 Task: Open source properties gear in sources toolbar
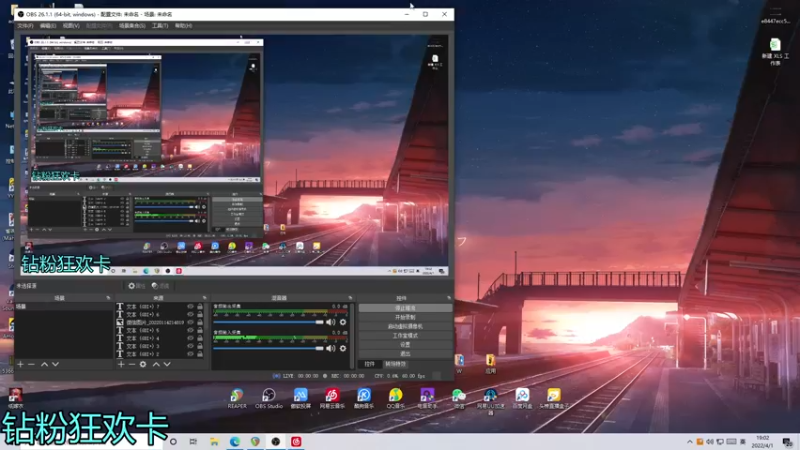[143, 364]
